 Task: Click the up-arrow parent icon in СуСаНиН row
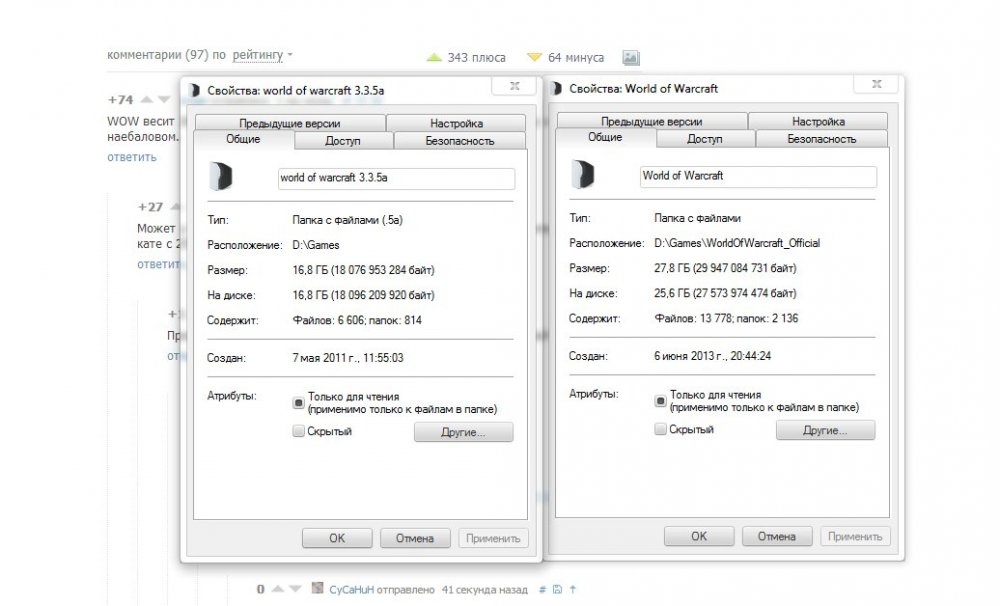572,589
